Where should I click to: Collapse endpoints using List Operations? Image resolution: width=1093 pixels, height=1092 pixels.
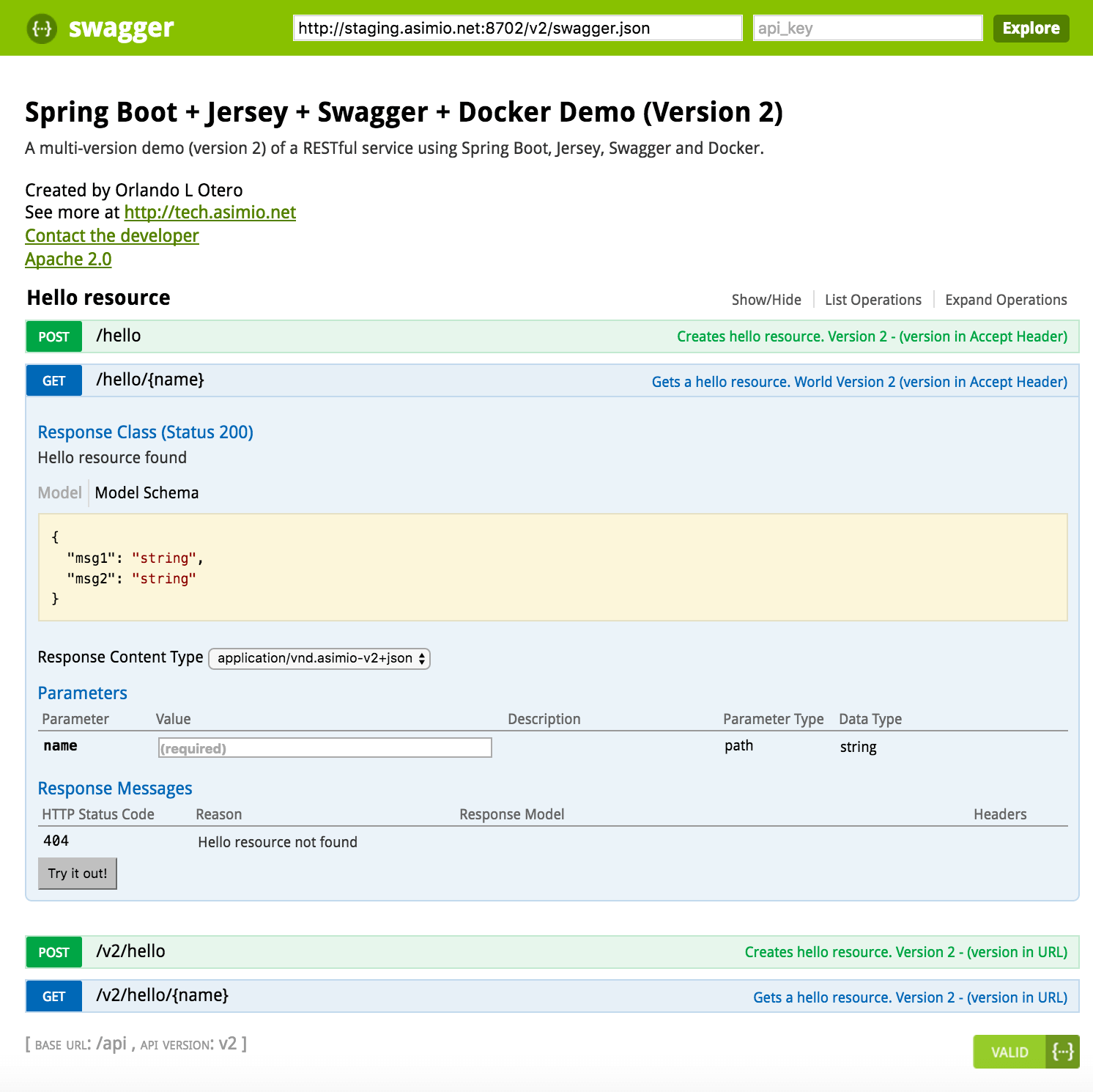[872, 299]
